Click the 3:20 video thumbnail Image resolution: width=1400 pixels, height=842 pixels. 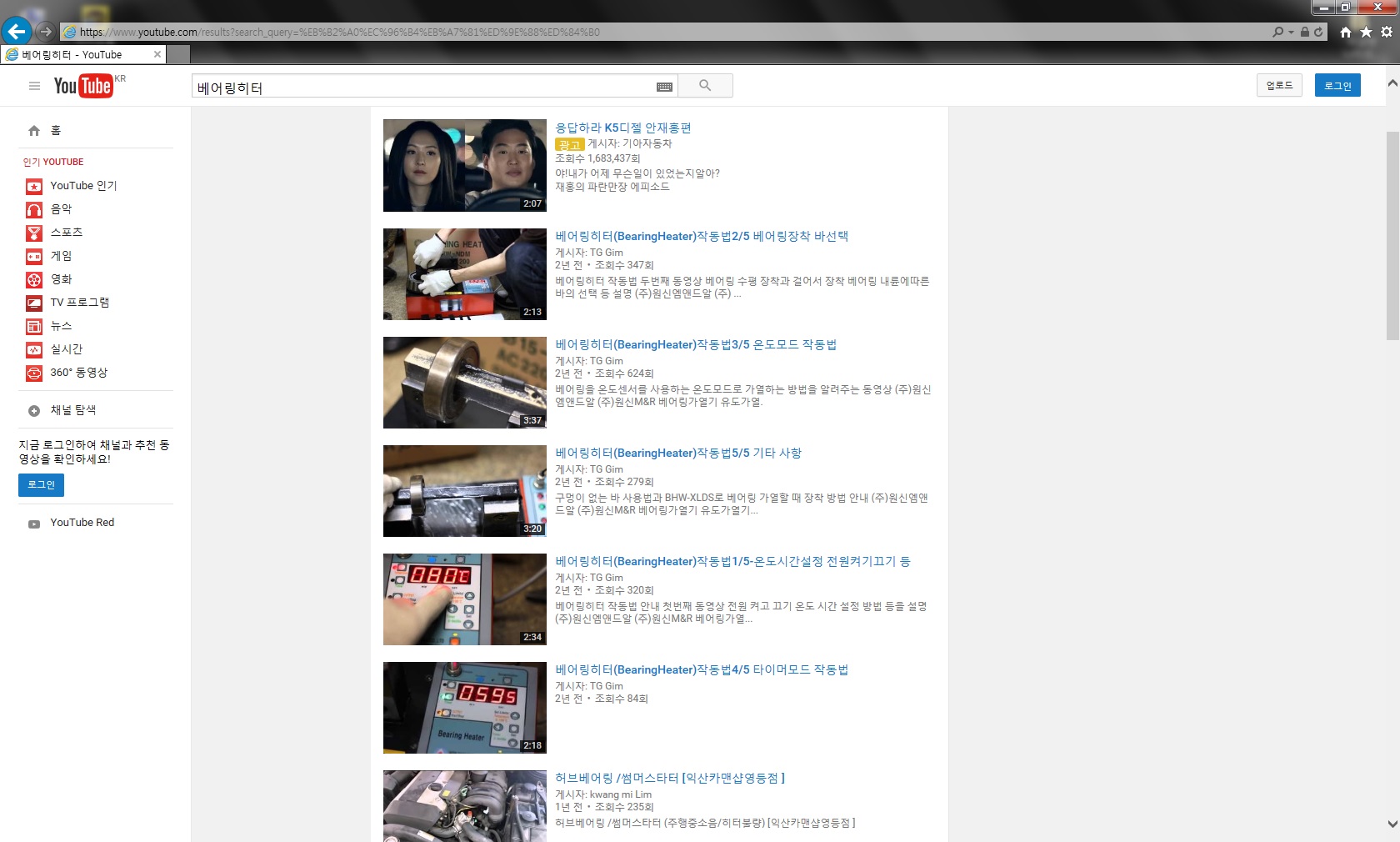(465, 490)
